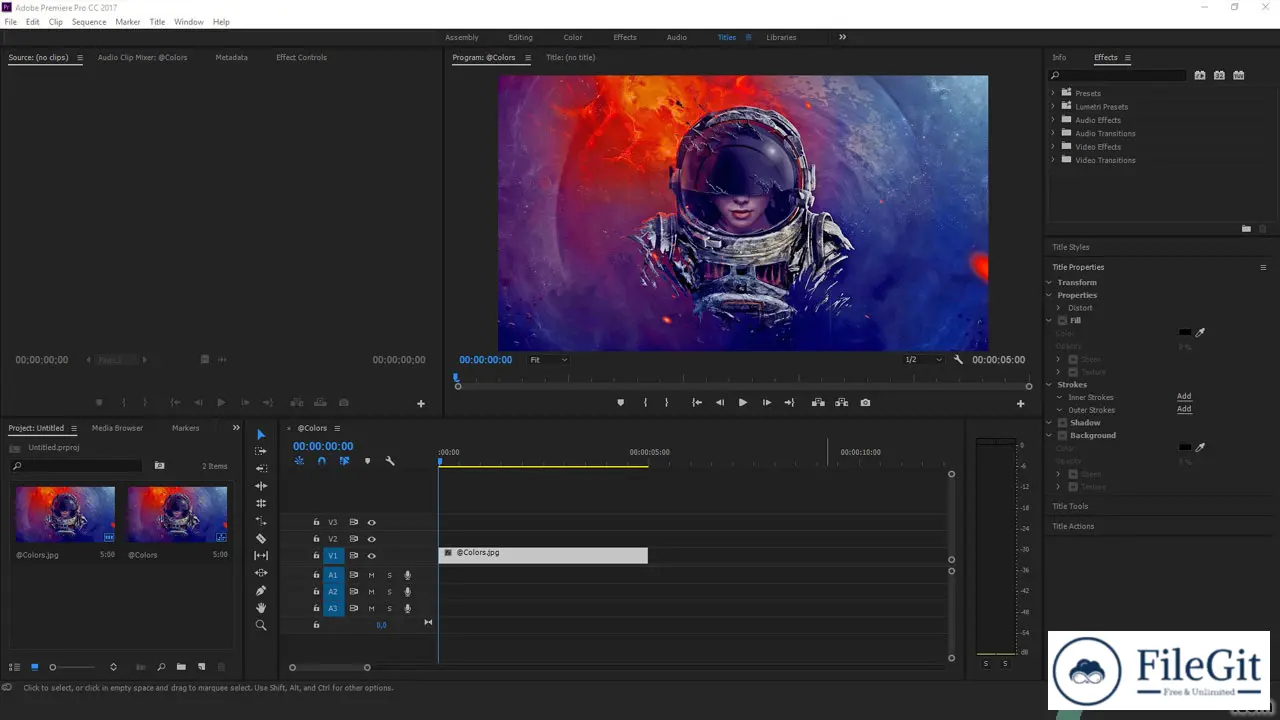
Task: Toggle Linked Selection in timeline
Action: [344, 461]
